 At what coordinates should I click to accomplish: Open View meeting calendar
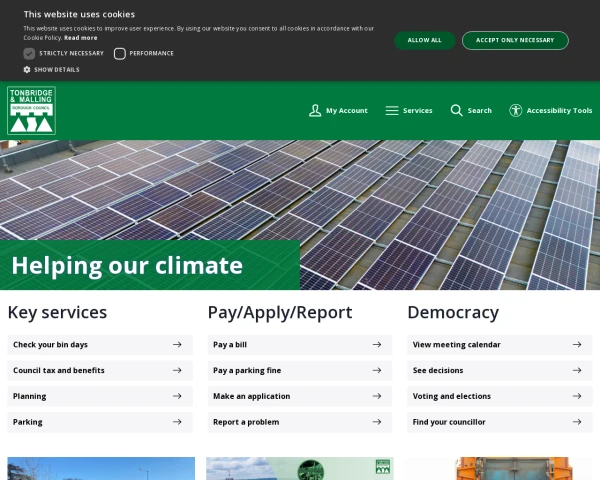(456, 345)
